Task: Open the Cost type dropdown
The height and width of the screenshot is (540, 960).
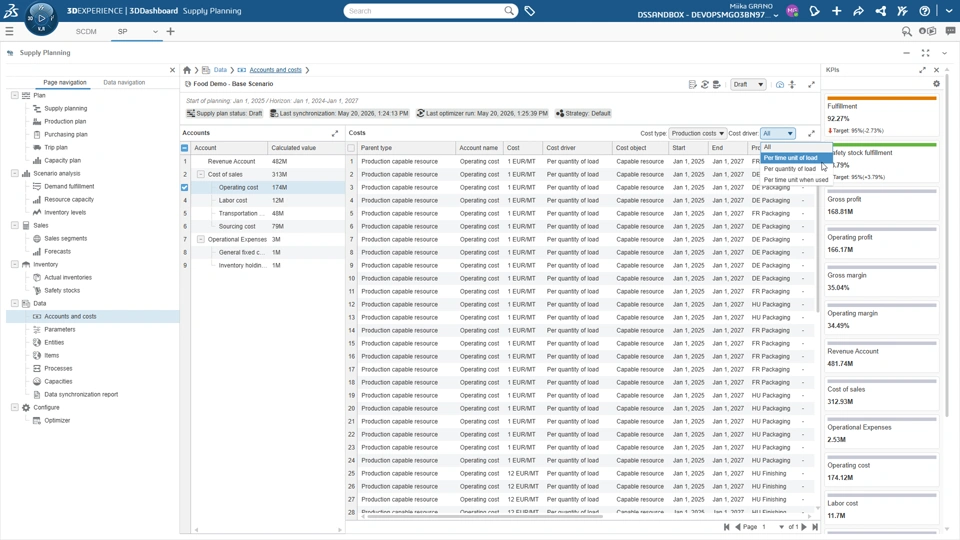Action: point(697,133)
